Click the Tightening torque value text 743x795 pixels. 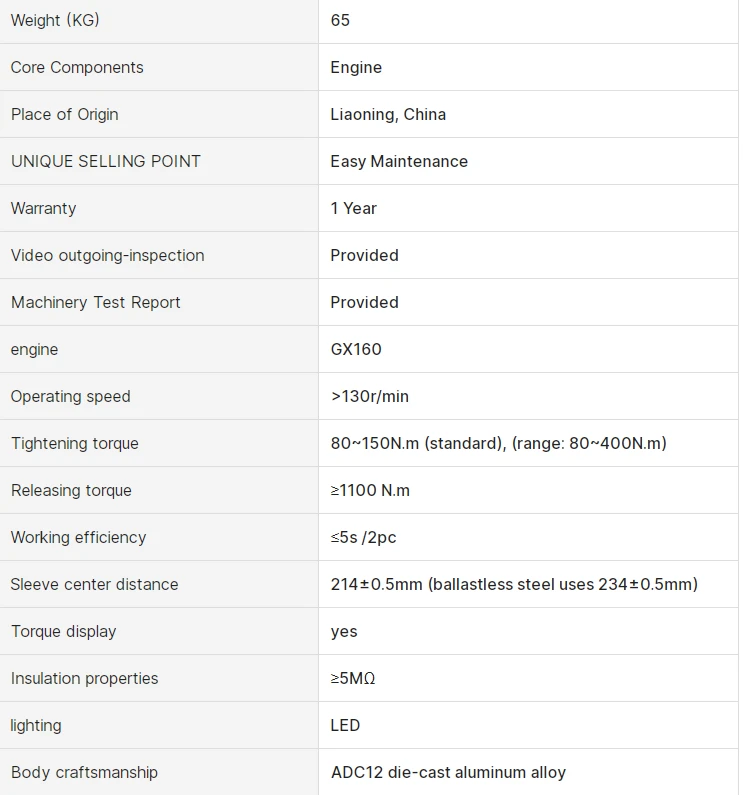pos(499,444)
